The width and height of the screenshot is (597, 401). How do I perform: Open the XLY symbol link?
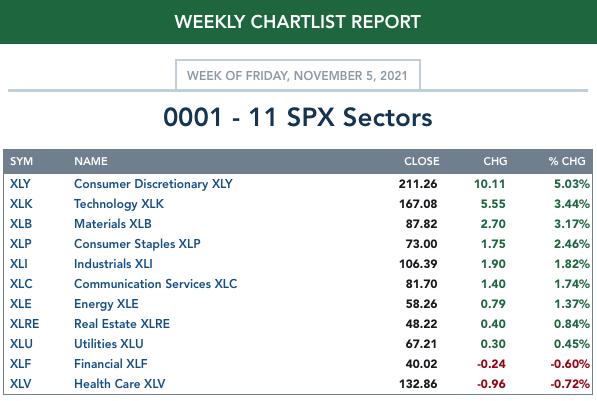20,184
